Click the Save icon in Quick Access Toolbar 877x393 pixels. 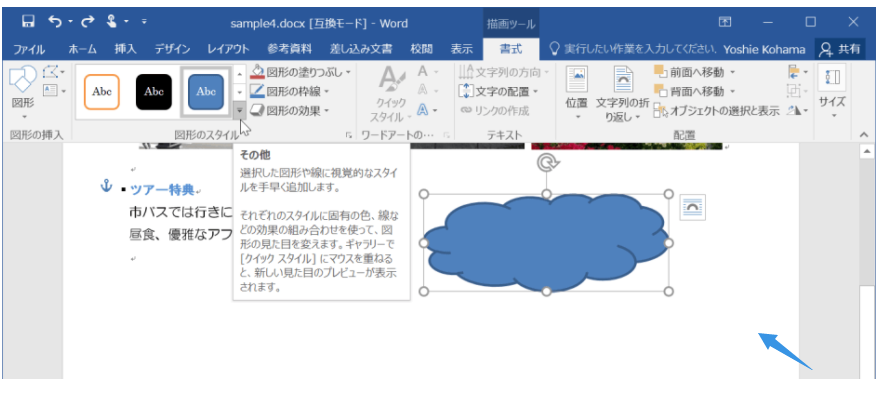pyautogui.click(x=28, y=22)
